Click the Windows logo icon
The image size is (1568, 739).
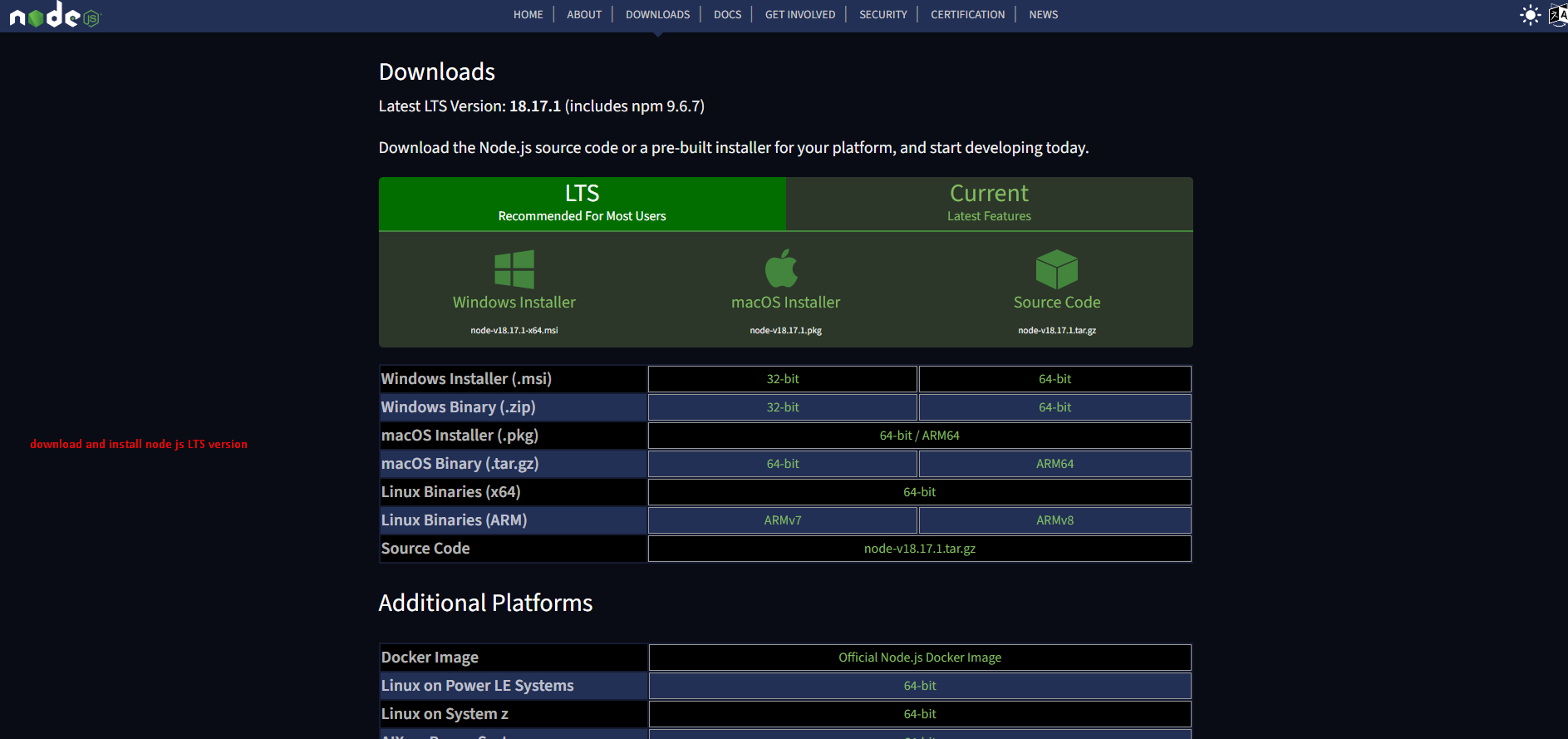[514, 269]
